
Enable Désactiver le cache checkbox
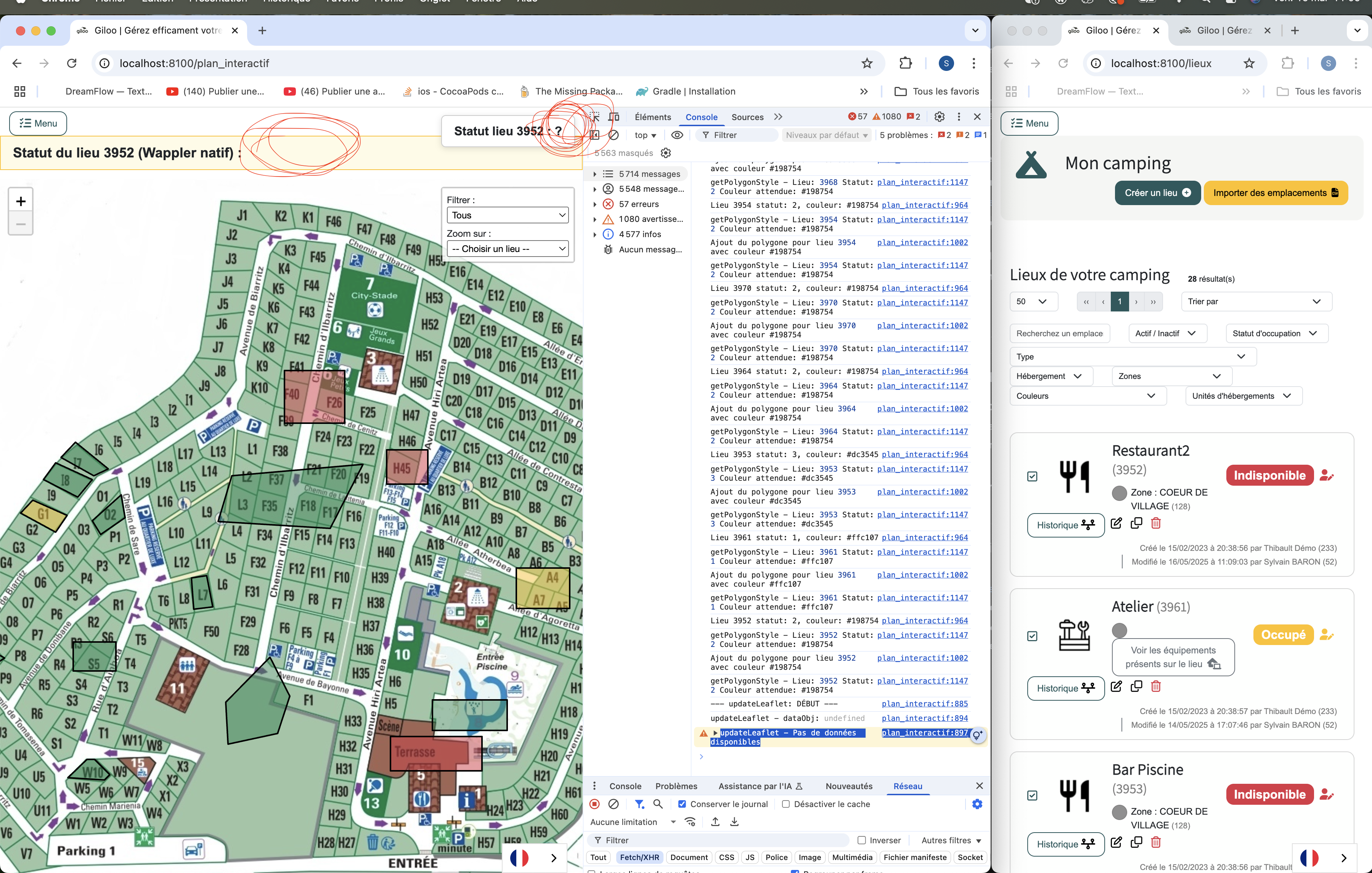click(786, 804)
